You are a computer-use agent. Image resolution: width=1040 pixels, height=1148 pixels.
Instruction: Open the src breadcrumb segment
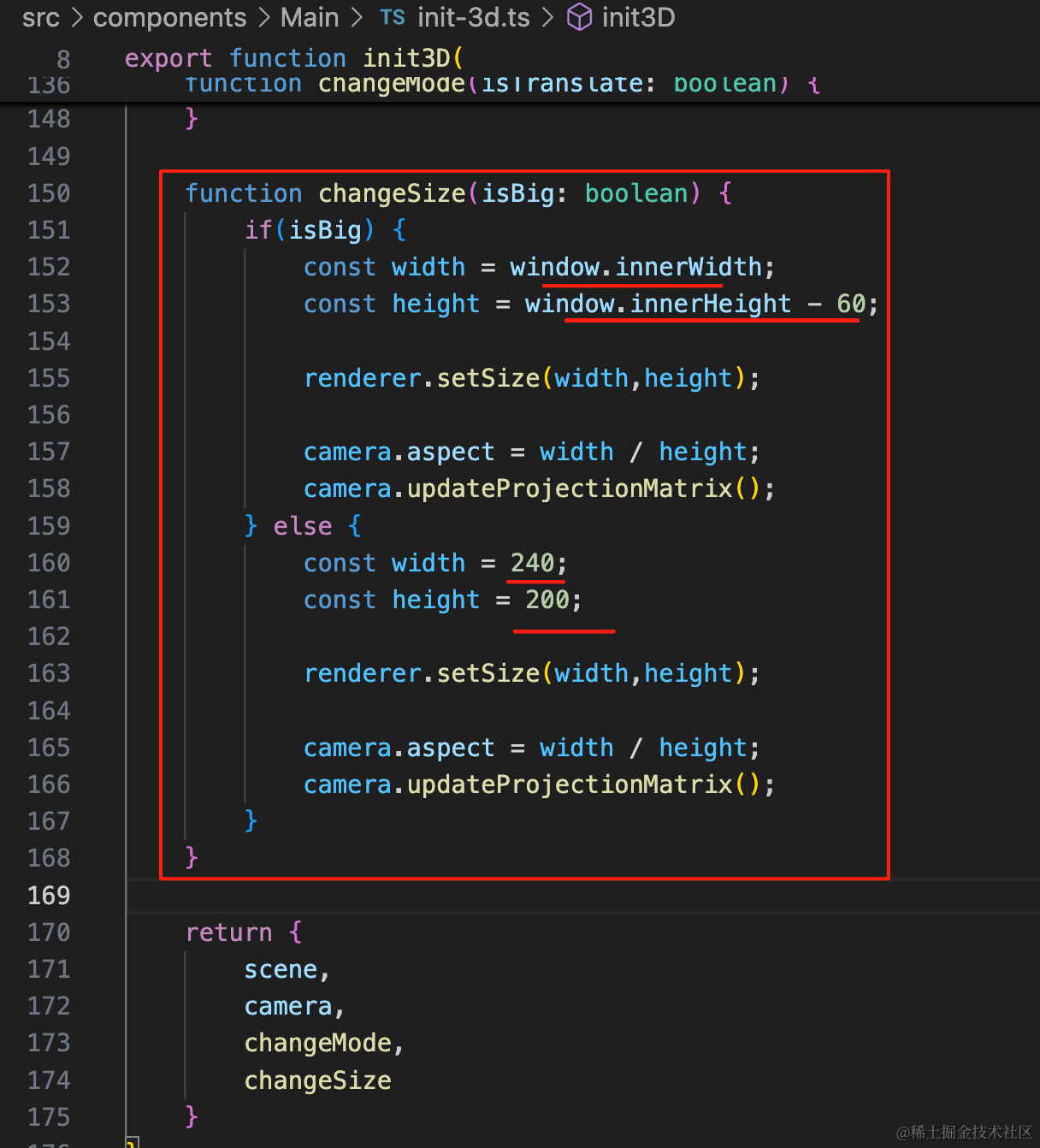41,17
